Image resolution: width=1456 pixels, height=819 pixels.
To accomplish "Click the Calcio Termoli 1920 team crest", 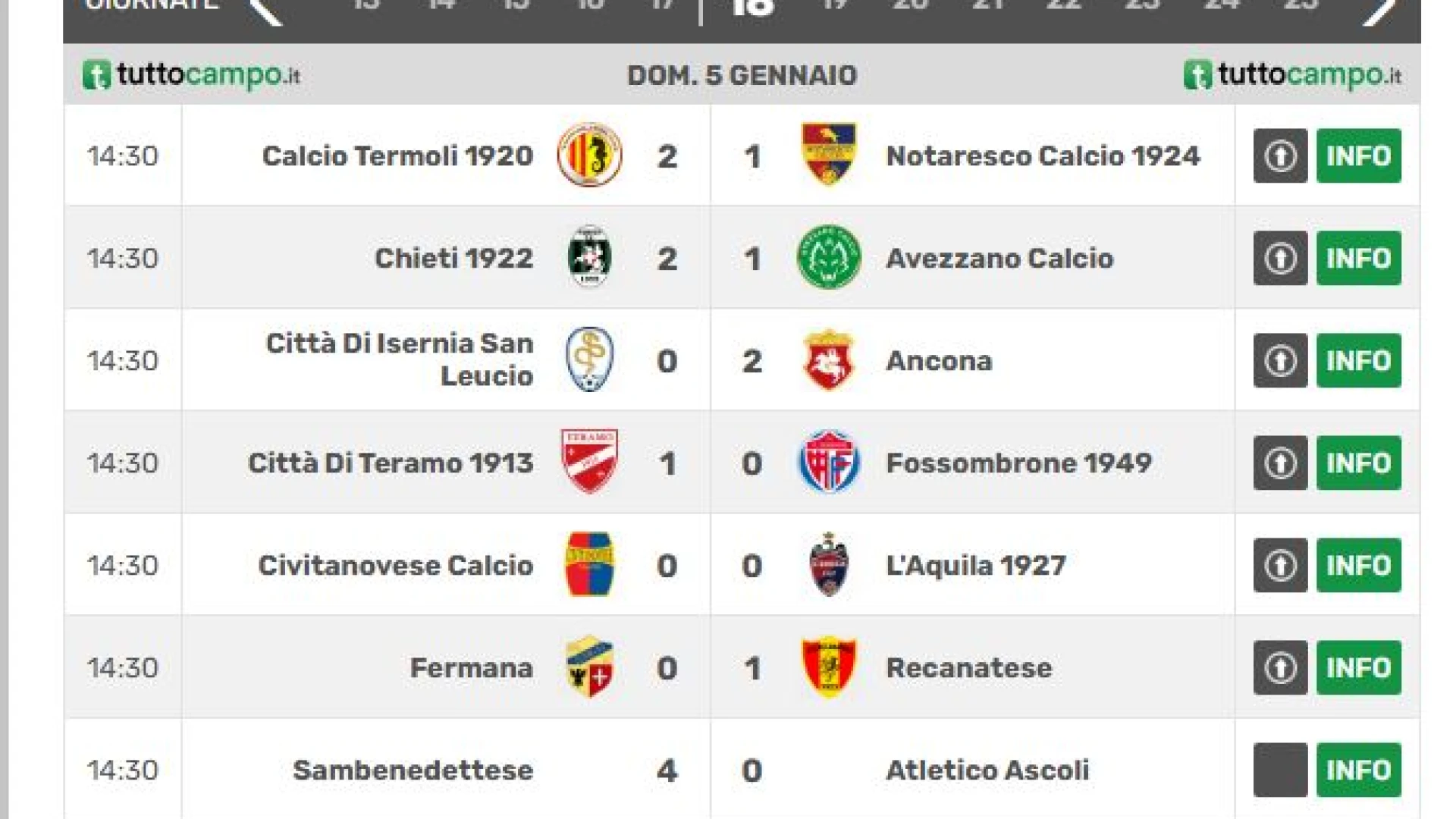I will [590, 155].
